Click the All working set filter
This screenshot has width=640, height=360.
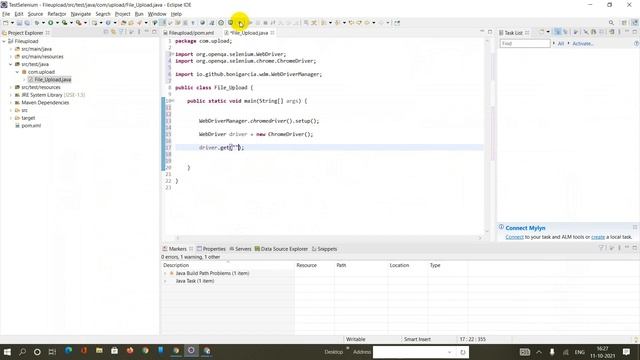pos(561,44)
